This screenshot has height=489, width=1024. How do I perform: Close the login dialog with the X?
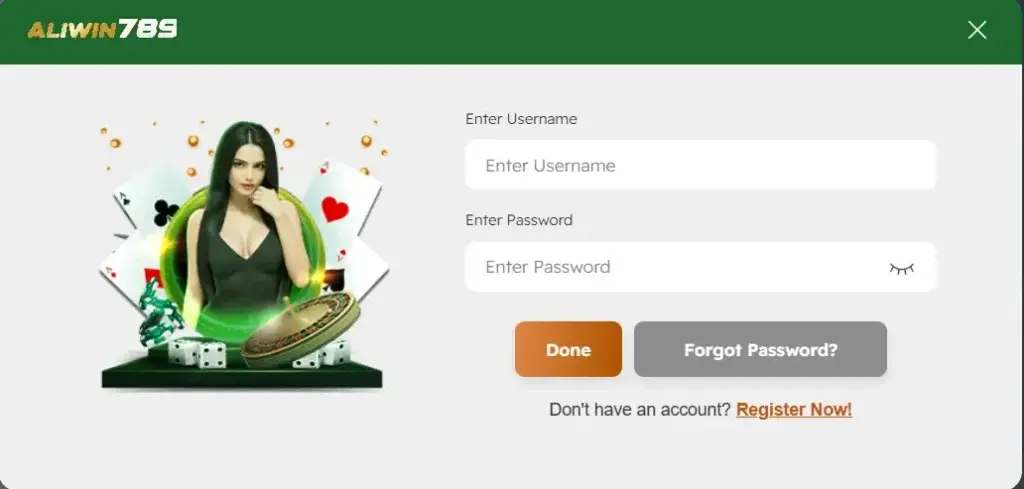click(977, 30)
